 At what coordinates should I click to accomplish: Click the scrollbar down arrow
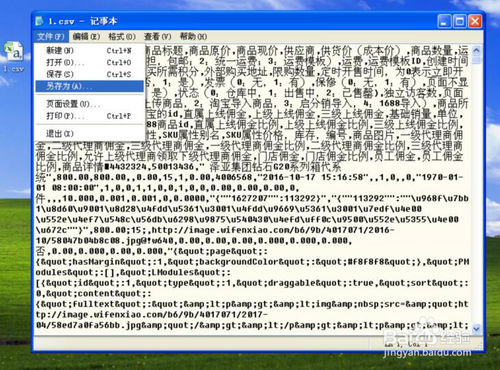pos(477,329)
